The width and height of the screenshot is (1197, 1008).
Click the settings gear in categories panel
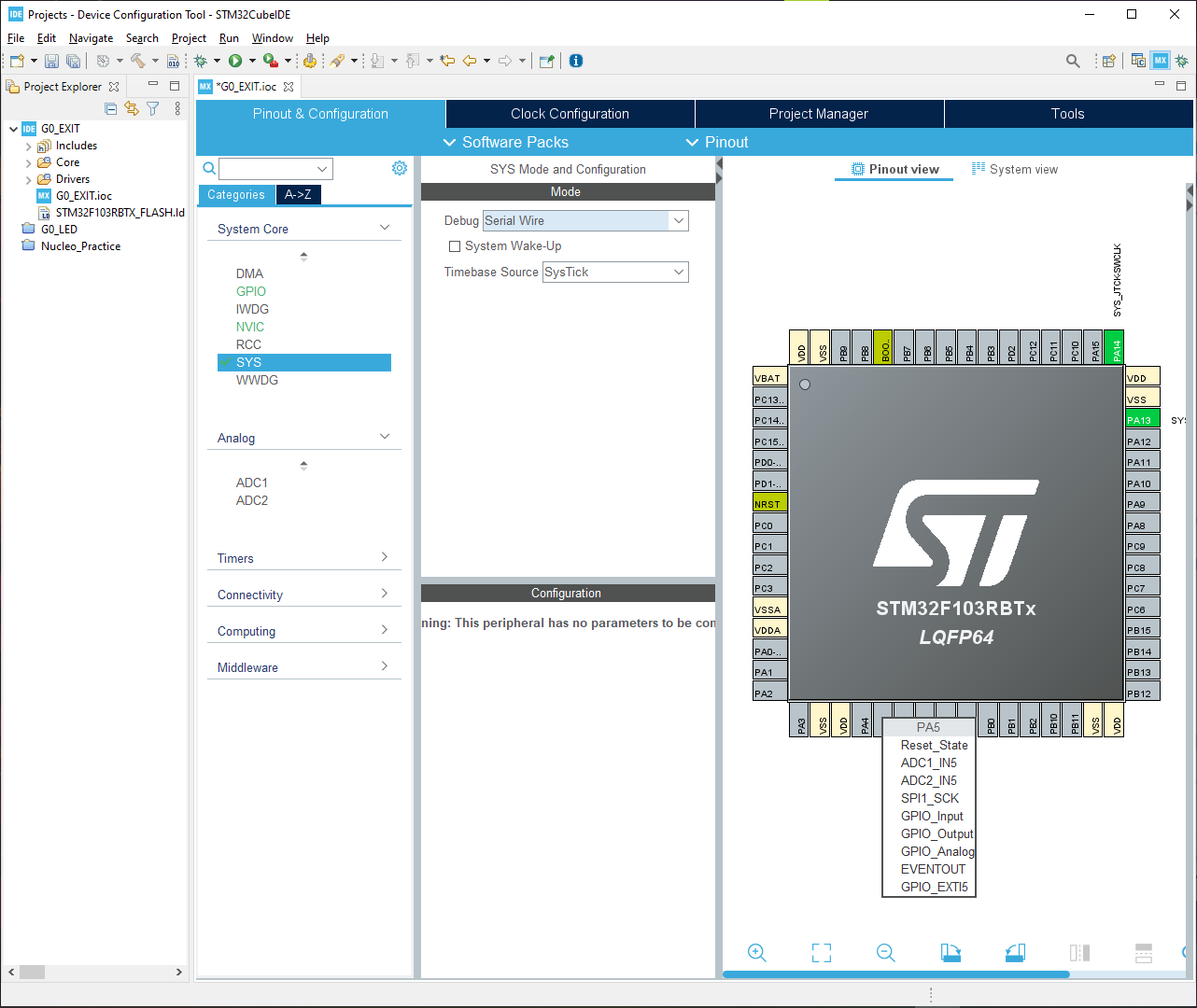coord(400,168)
